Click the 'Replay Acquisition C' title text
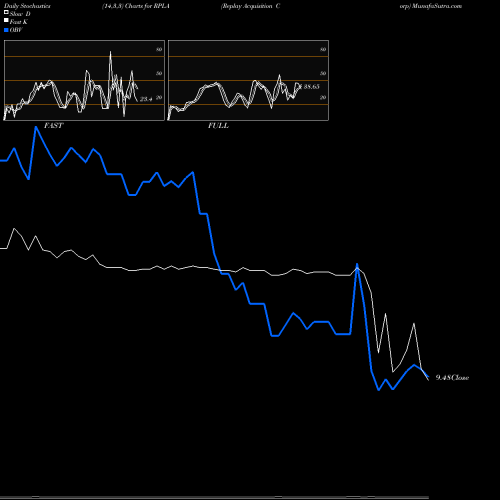 tap(250, 6)
